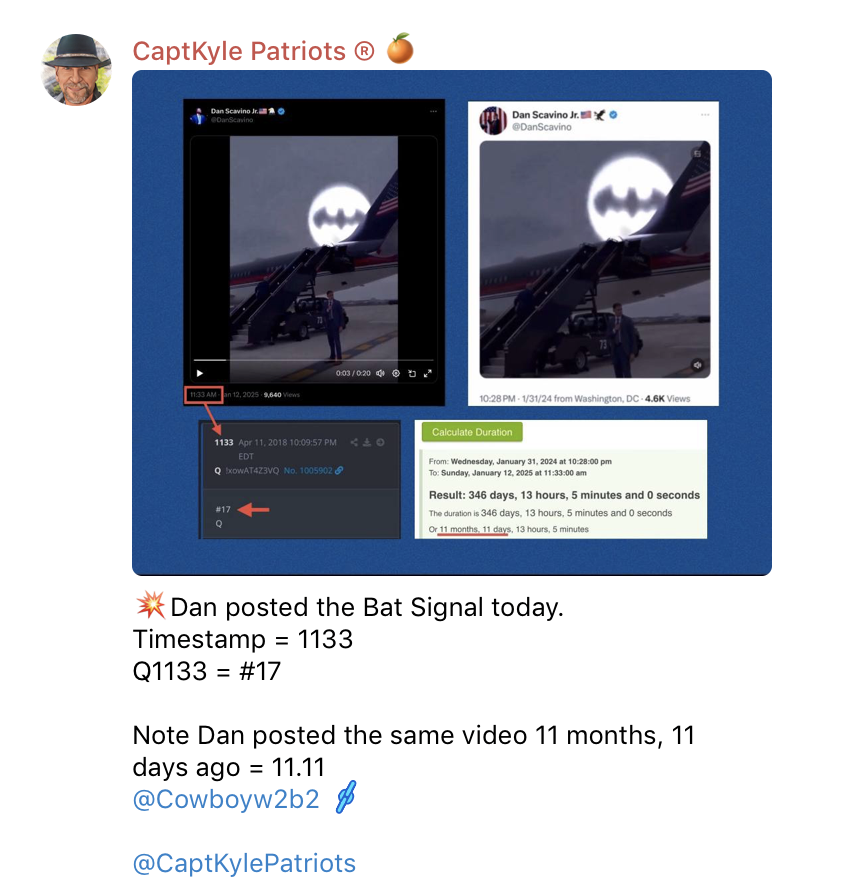The width and height of the screenshot is (842, 882).
Task: Open CaptKyle Patriots profile avatar
Action: [x=76, y=70]
